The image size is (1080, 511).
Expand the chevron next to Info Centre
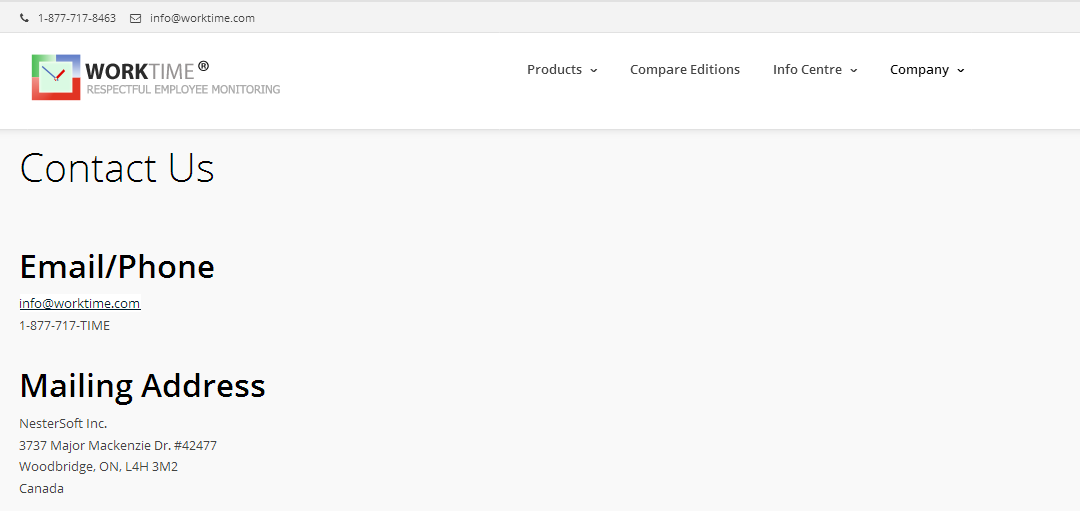point(853,70)
